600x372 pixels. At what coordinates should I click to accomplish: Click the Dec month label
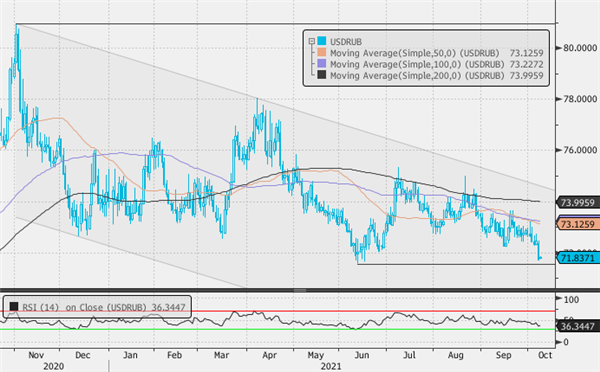(x=83, y=355)
